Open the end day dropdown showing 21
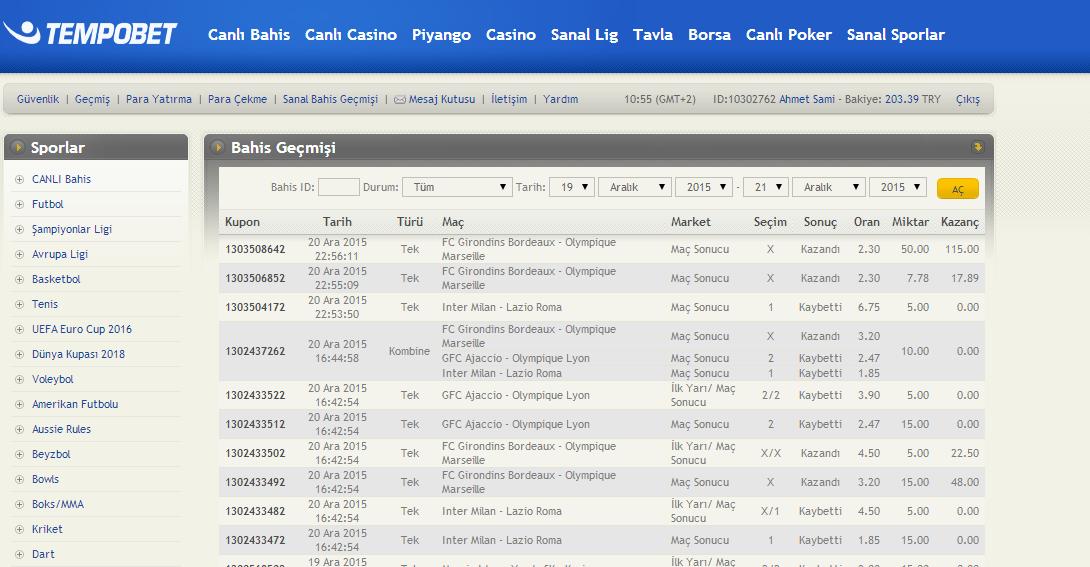Viewport: 1090px width, 567px height. pos(765,187)
